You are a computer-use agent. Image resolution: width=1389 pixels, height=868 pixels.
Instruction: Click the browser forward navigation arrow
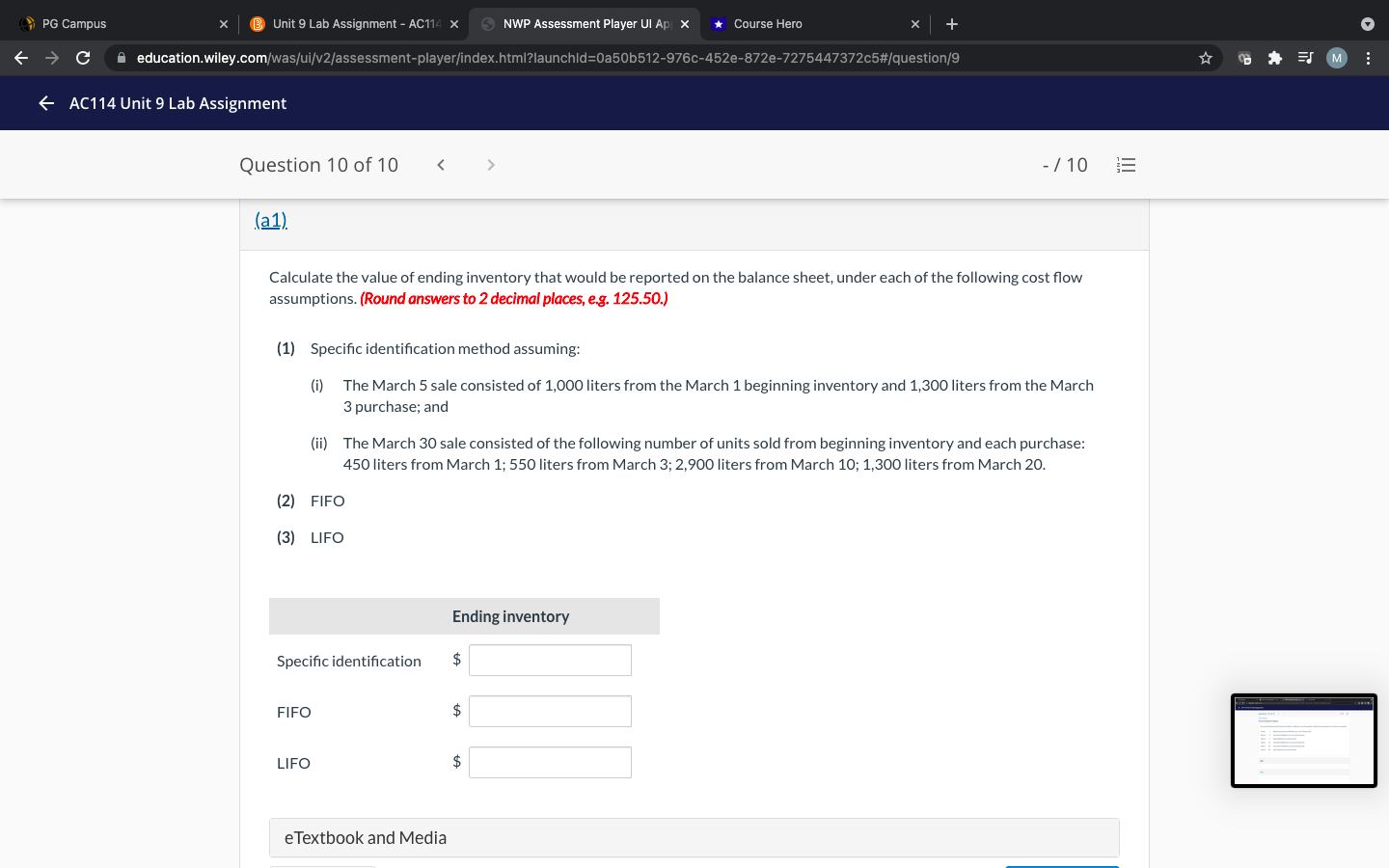(x=52, y=58)
